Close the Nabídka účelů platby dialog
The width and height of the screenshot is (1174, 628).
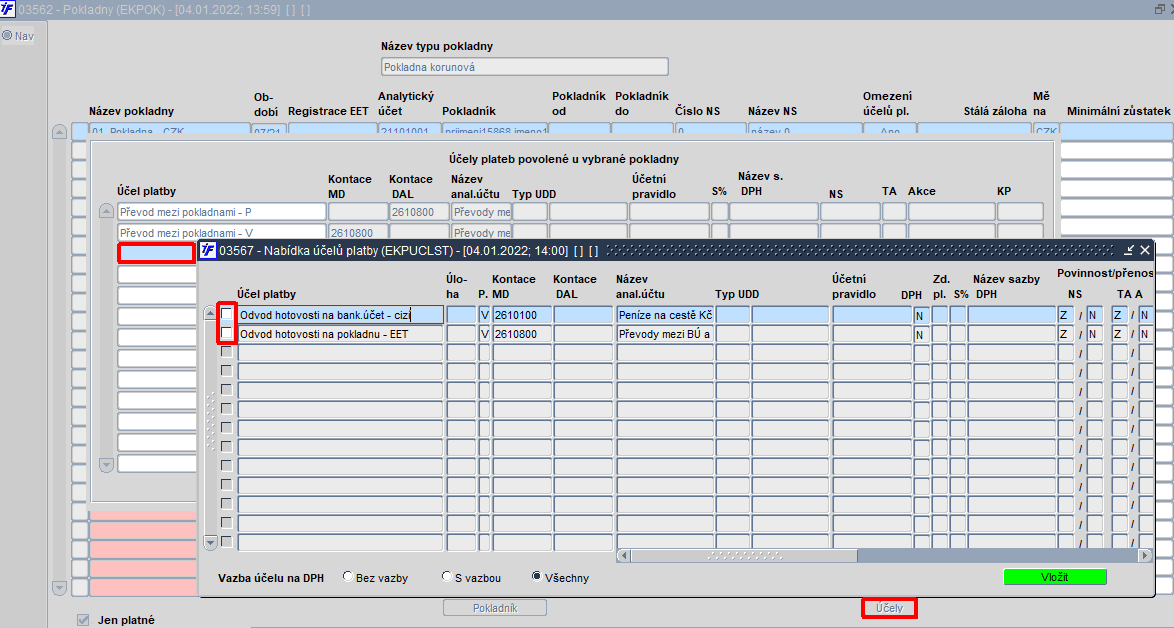[1145, 250]
